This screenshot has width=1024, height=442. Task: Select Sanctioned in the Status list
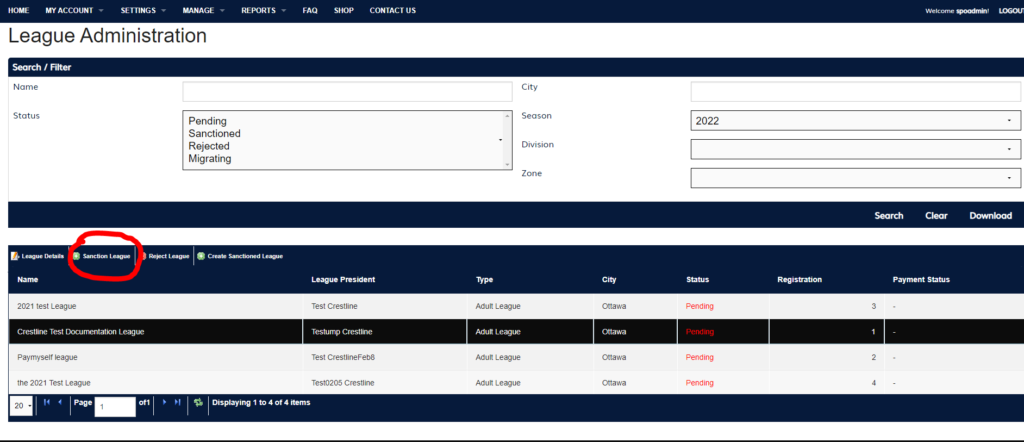pyautogui.click(x=214, y=133)
